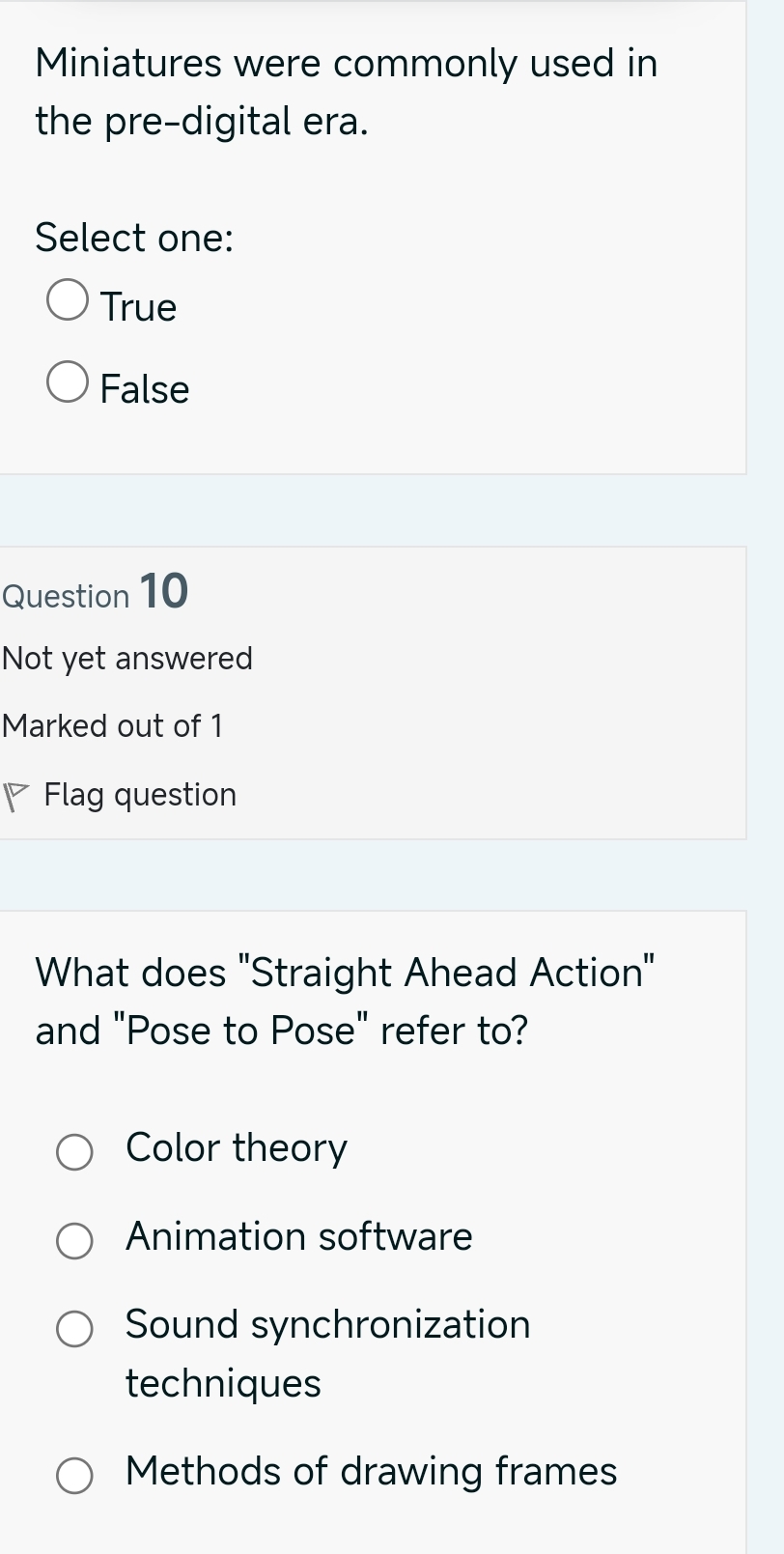Click the 'Not yet answered' status text
Screen dimensions: 784x1554
tap(127, 659)
